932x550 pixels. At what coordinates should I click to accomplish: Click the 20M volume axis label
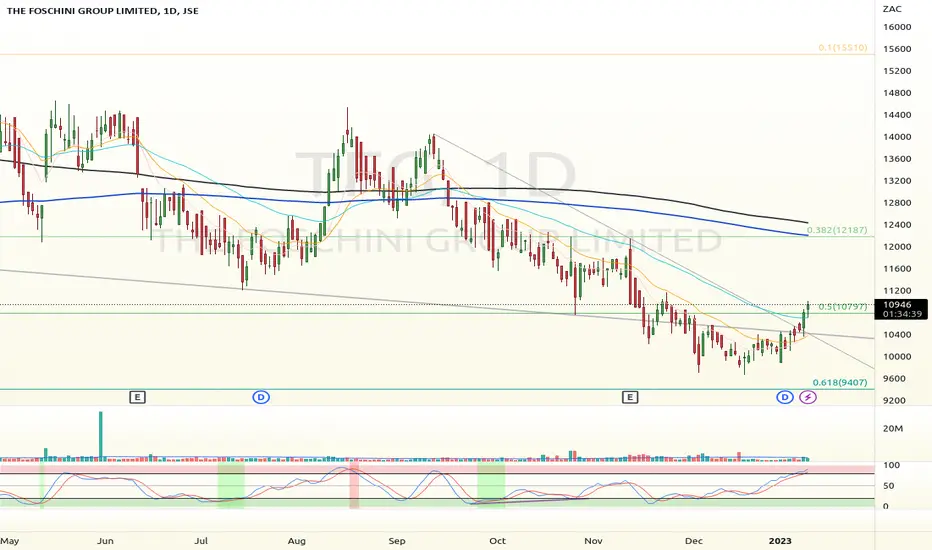coord(893,429)
